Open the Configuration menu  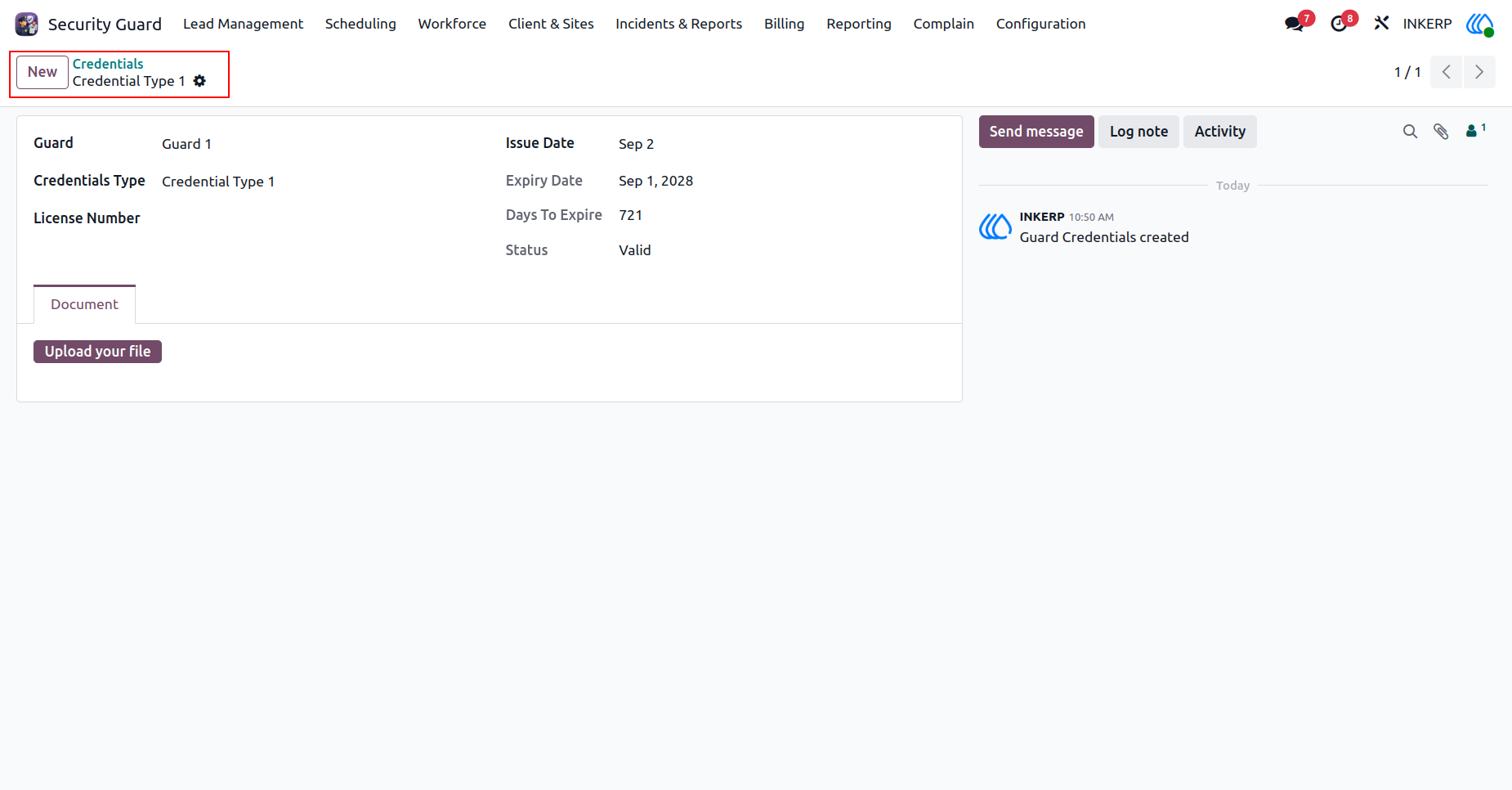(x=1040, y=24)
